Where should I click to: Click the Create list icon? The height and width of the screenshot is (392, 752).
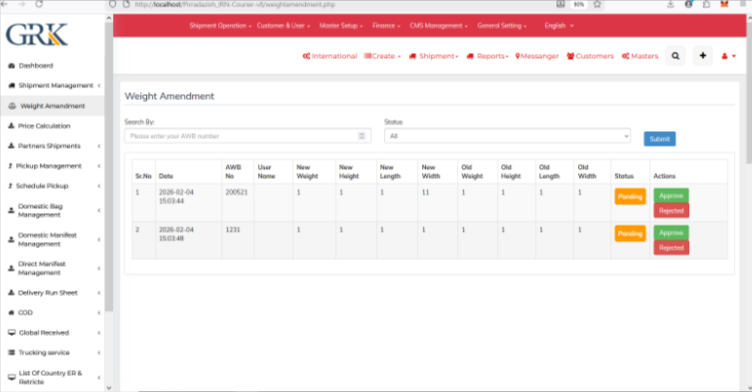[367, 56]
